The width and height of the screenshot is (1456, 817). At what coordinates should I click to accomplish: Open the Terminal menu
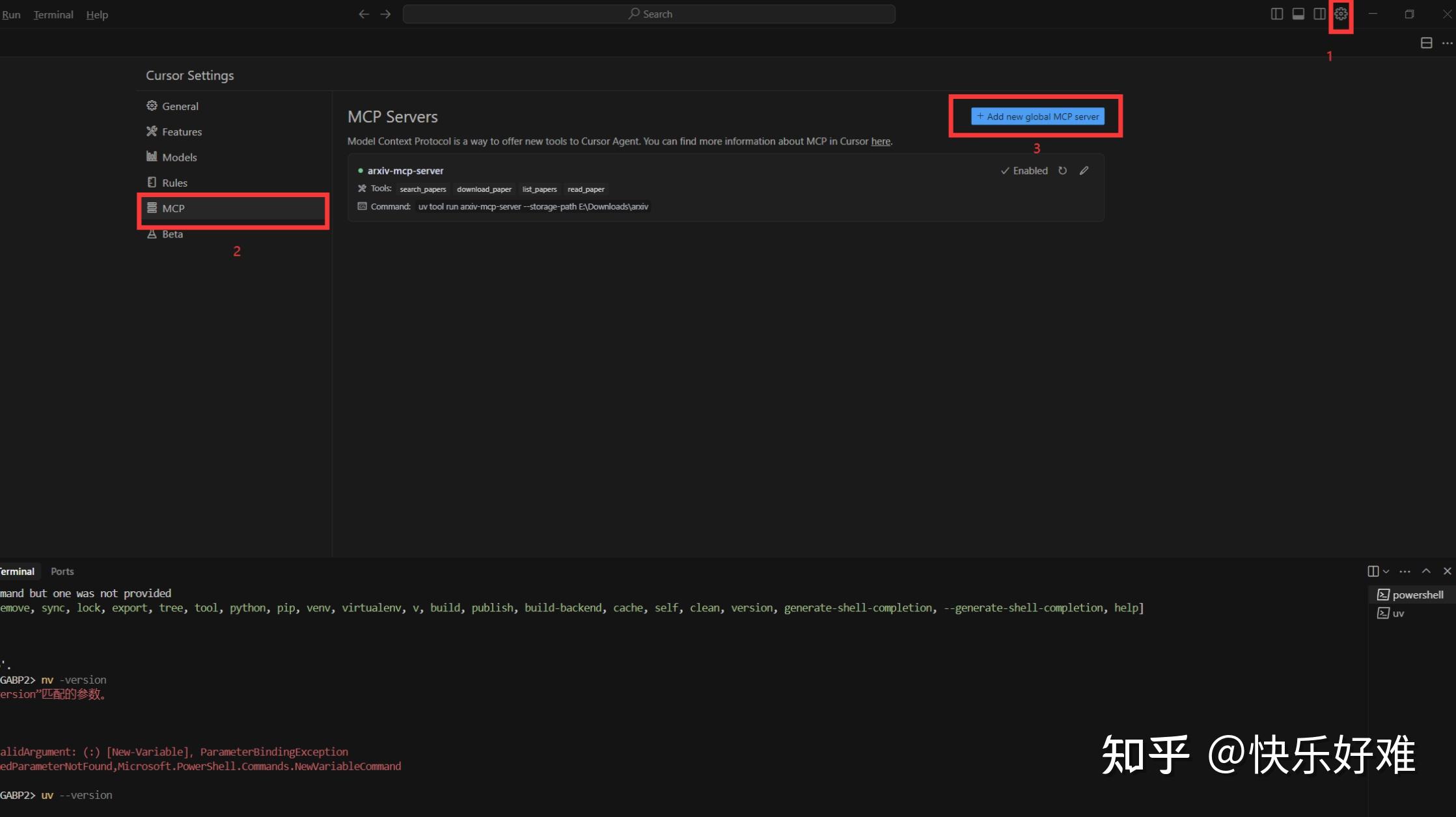pyautogui.click(x=53, y=14)
